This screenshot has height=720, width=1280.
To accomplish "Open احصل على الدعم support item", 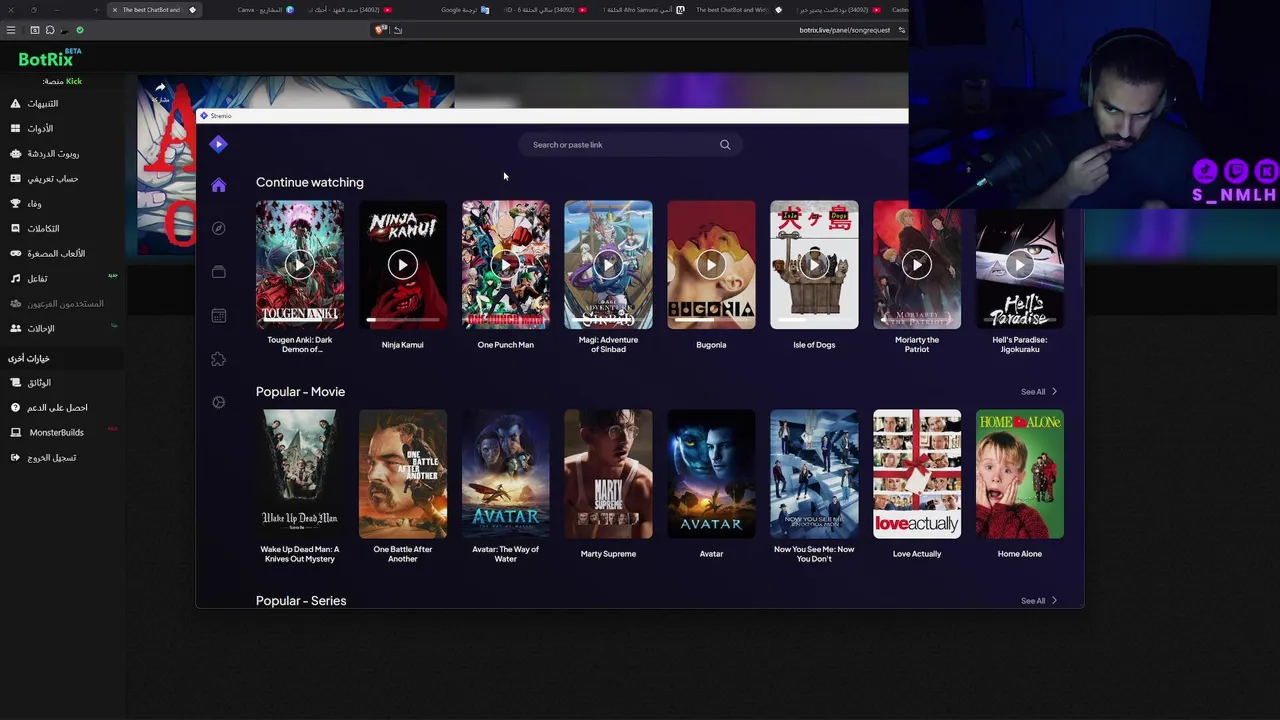I will click(48, 408).
